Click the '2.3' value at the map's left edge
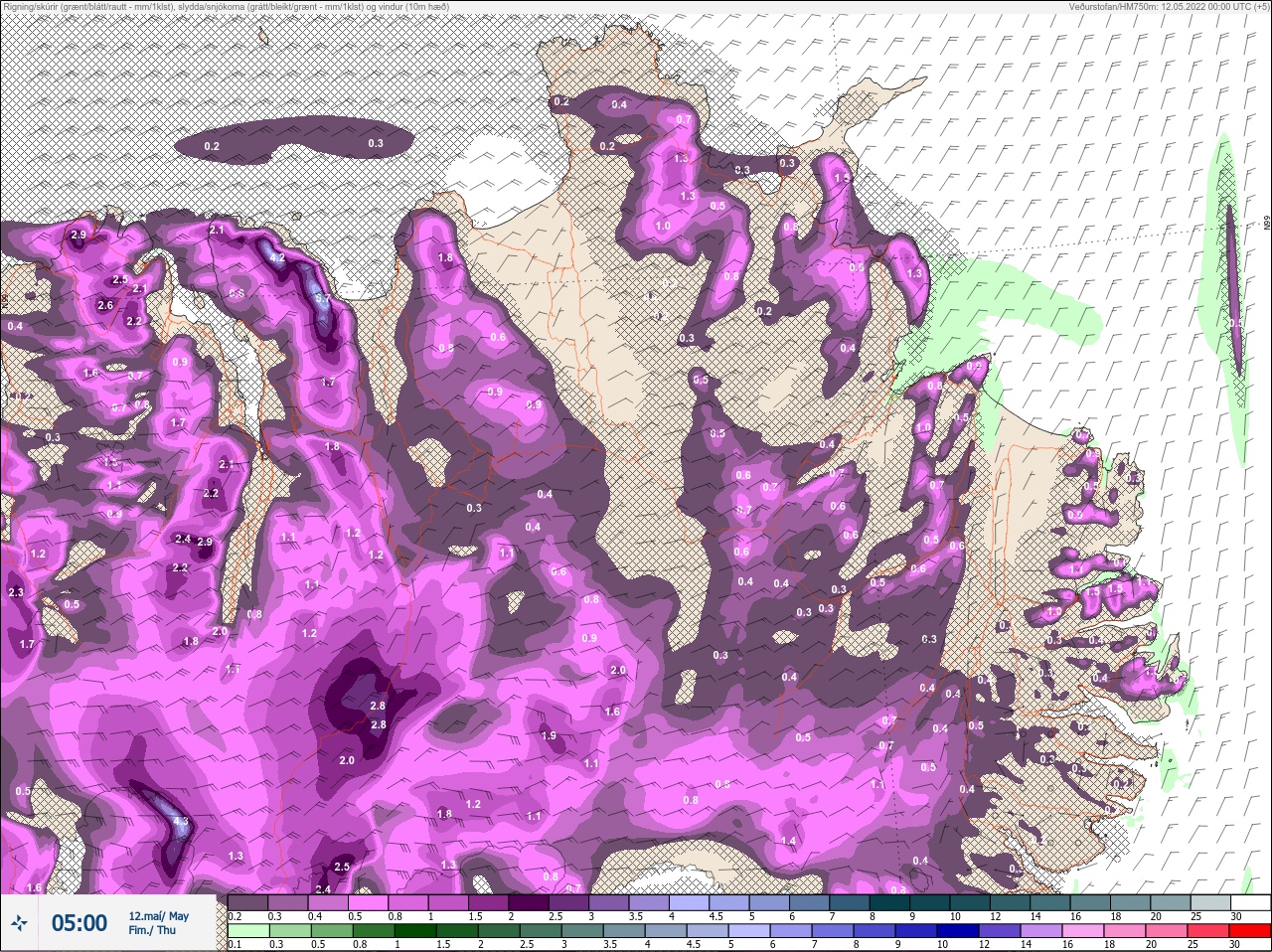The image size is (1272, 952). (15, 592)
